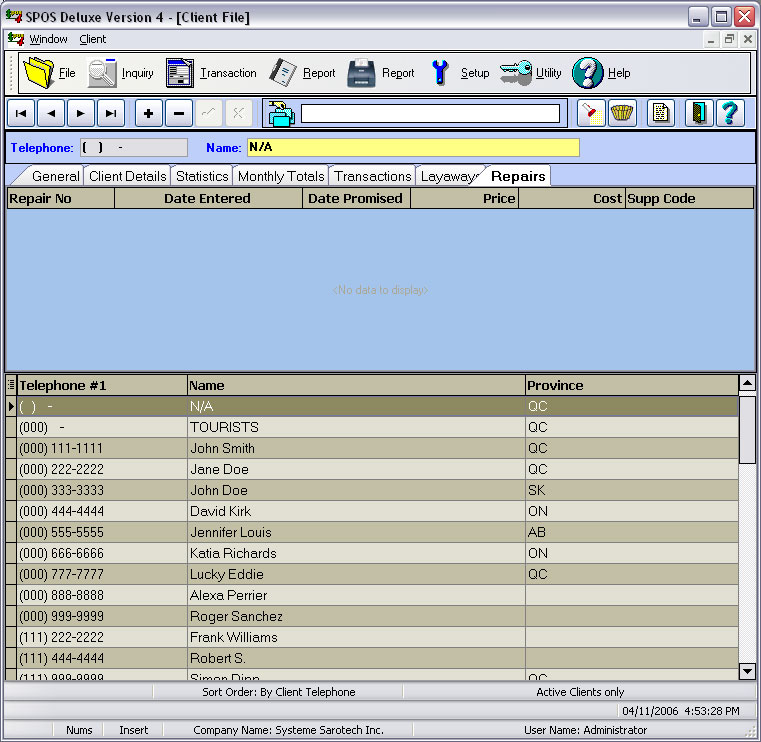The width and height of the screenshot is (761, 742).
Task: Switch to the Client Details tab
Action: point(127,176)
